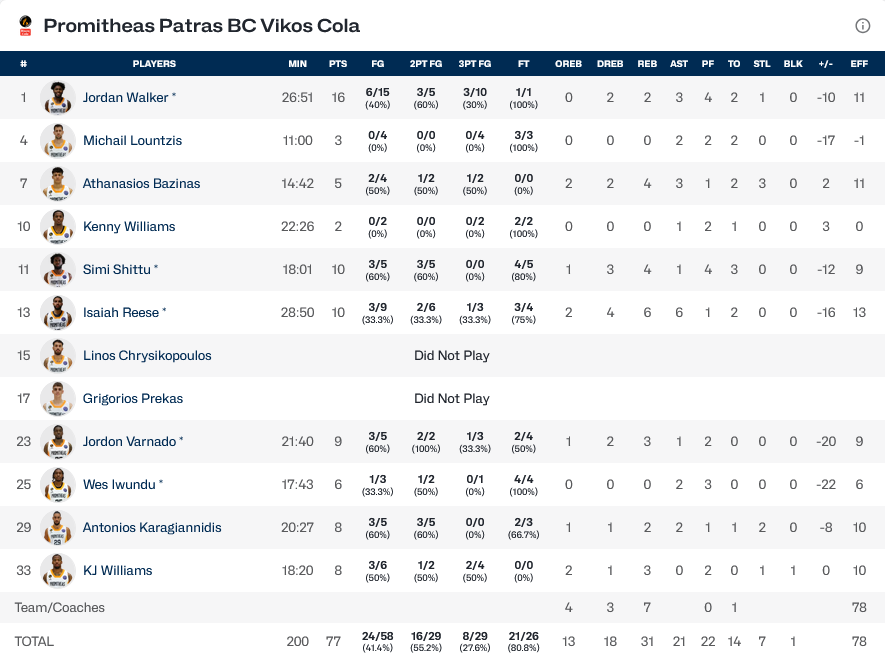Screen dimensions: 885x658
Task: Sort players by MIN column
Action: [298, 64]
